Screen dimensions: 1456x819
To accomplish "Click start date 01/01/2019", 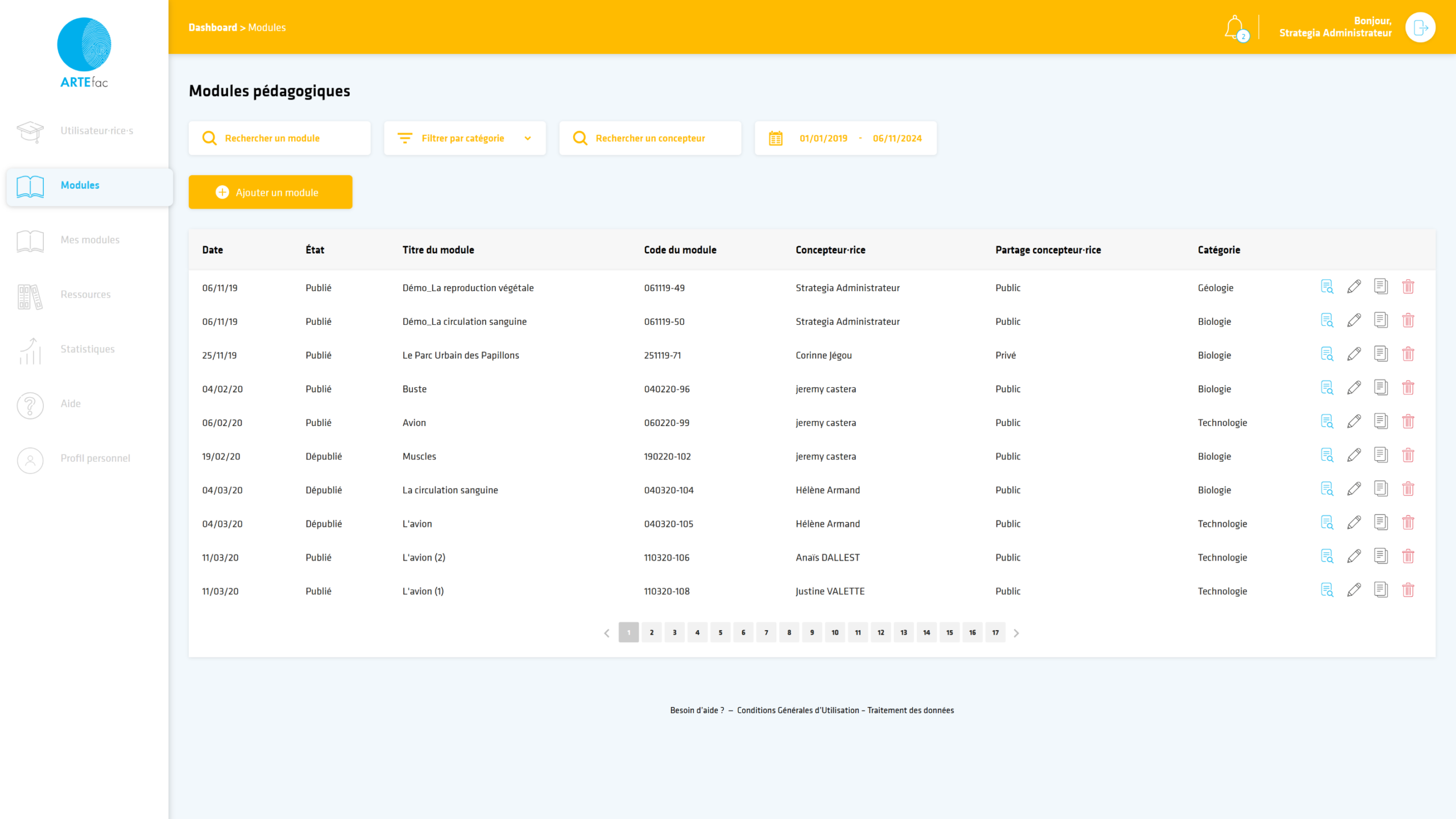I will [824, 138].
